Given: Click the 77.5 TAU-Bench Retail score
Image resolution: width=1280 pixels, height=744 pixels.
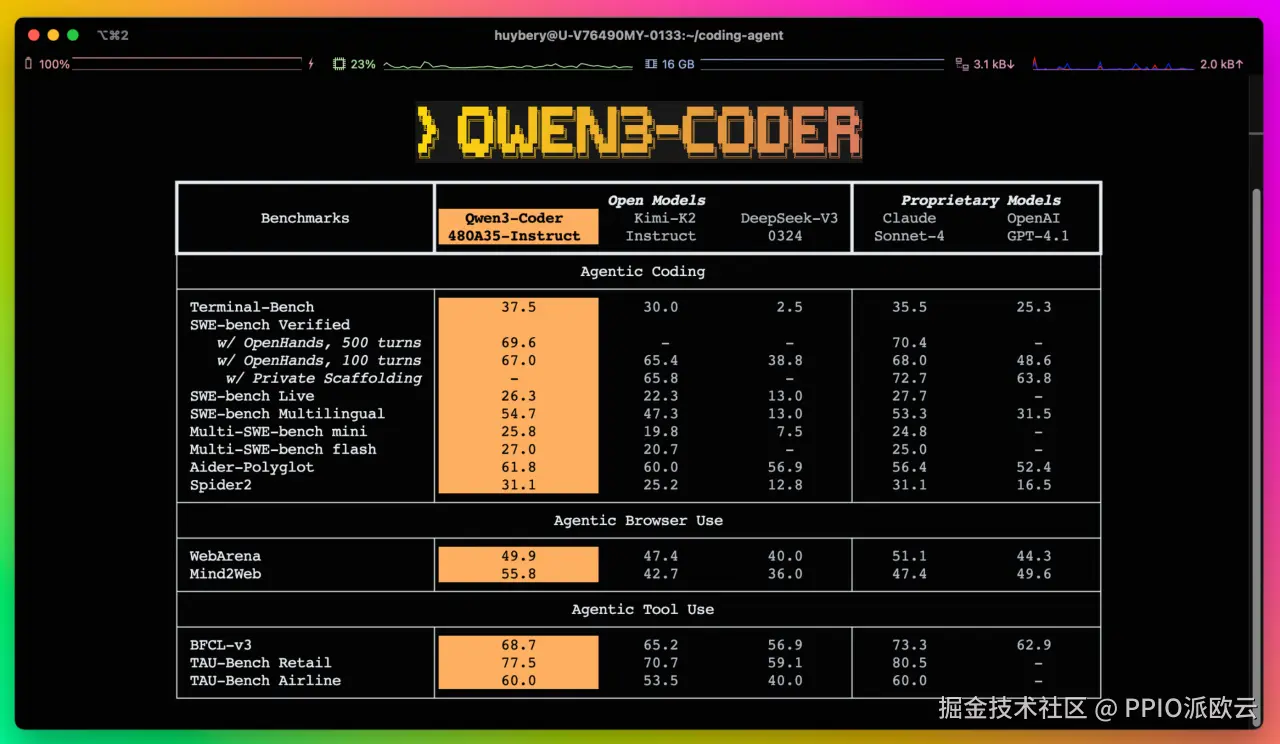Looking at the screenshot, I should (x=518, y=662).
